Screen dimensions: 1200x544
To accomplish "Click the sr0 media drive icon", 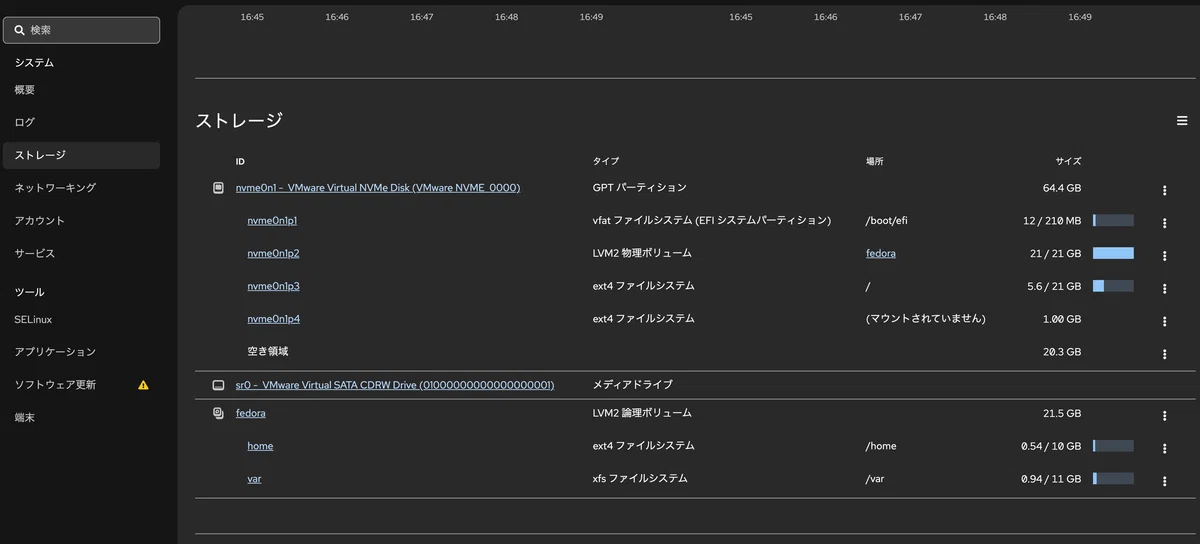I will pos(218,385).
